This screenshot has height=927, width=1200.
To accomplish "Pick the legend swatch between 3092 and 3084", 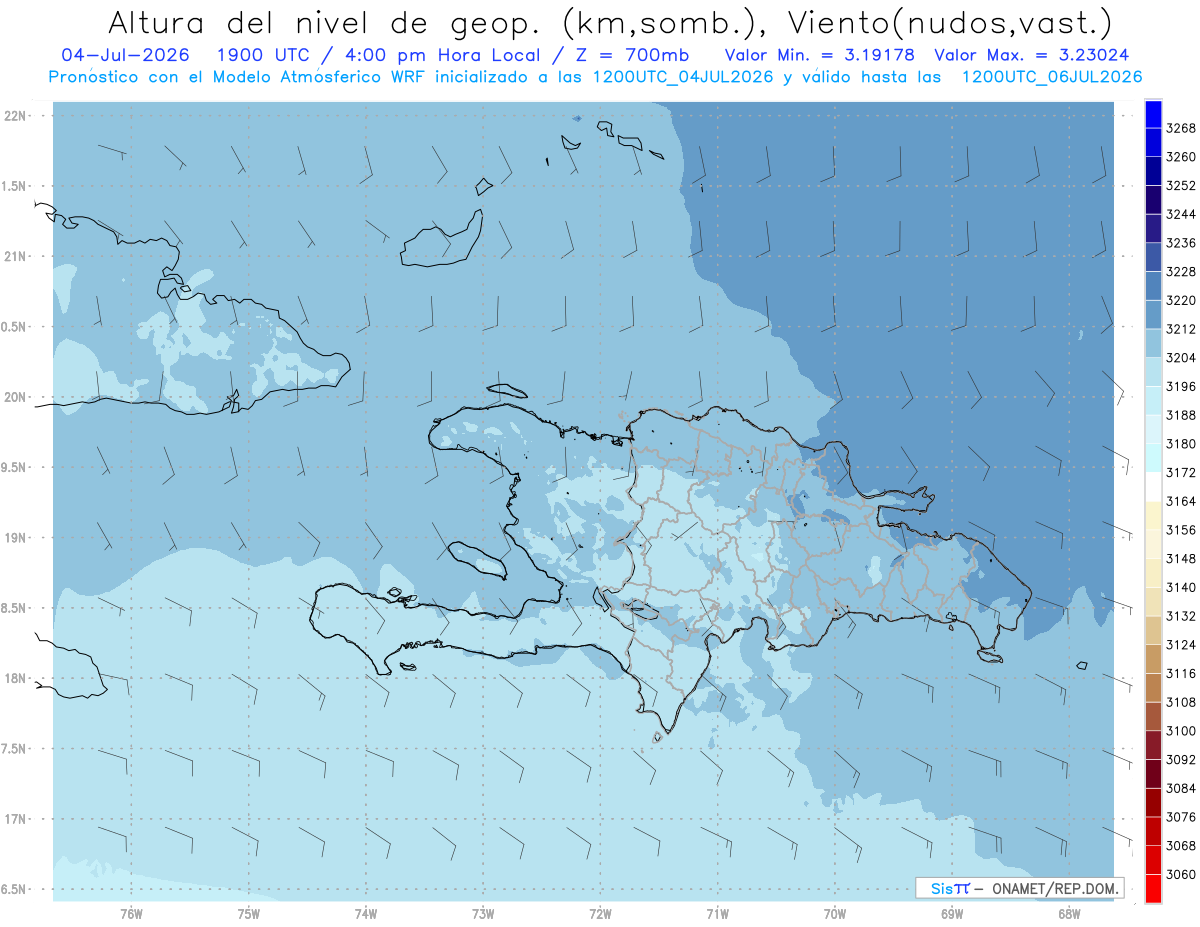I will point(1153,773).
